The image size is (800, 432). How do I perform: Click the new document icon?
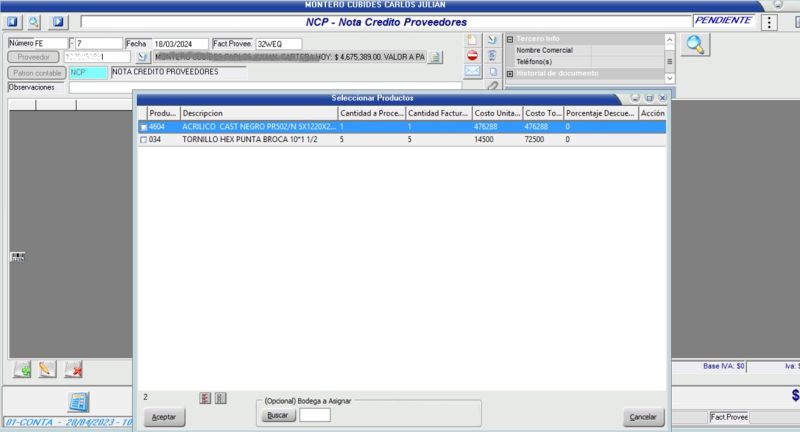pyautogui.click(x=473, y=40)
